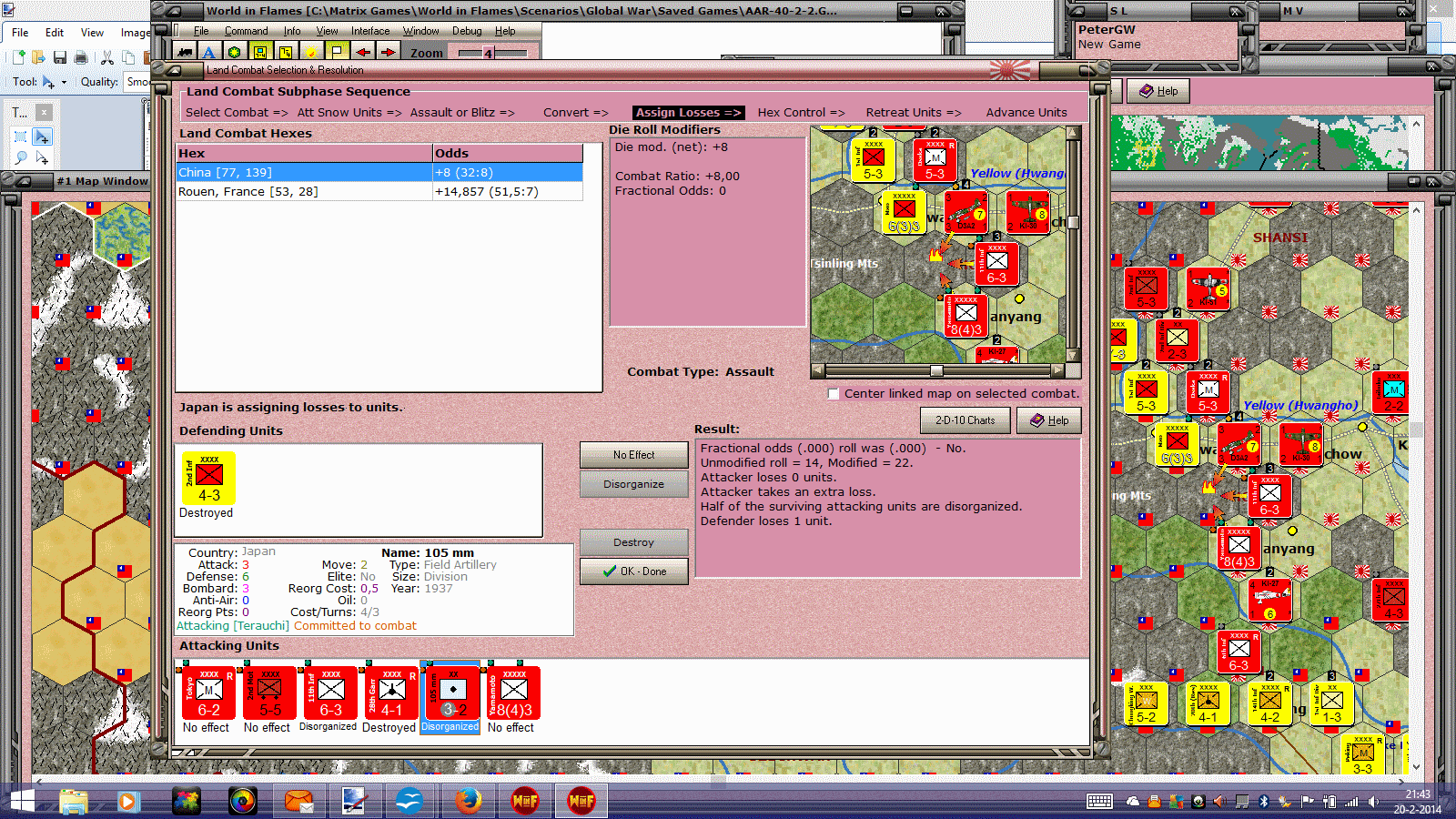The image size is (1456, 819).
Task: Click the tank units toolbar icon
Action: (x=186, y=52)
